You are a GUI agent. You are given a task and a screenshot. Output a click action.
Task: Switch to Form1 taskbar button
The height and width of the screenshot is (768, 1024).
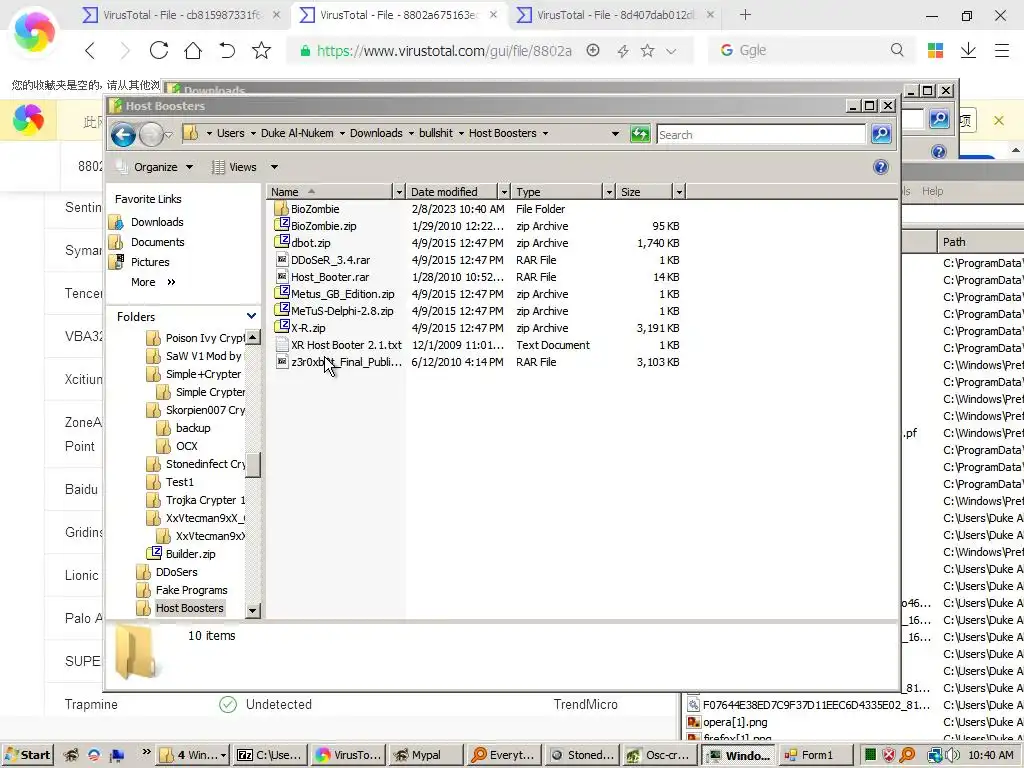(816, 755)
